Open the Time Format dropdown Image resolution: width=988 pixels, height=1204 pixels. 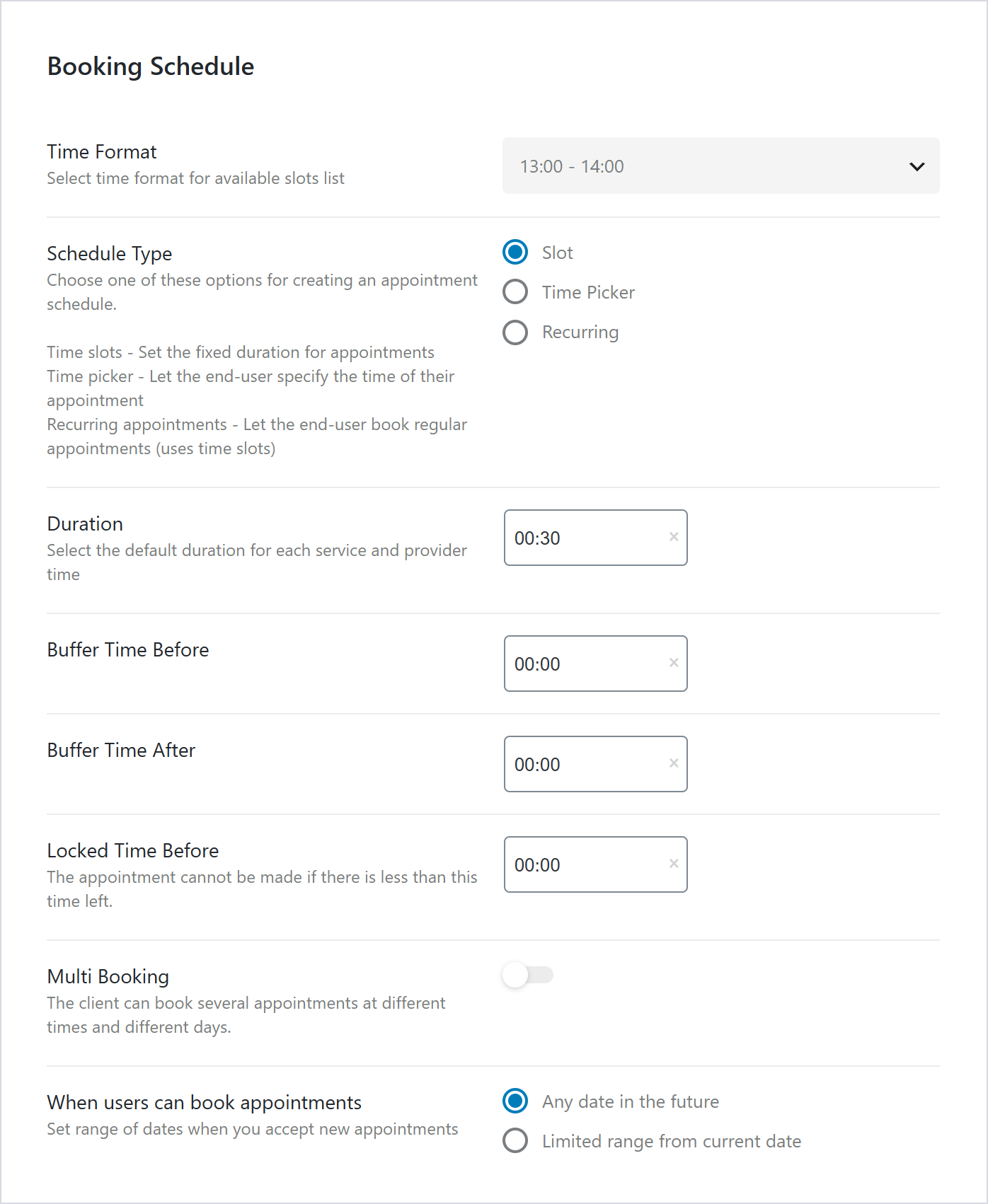click(x=721, y=166)
